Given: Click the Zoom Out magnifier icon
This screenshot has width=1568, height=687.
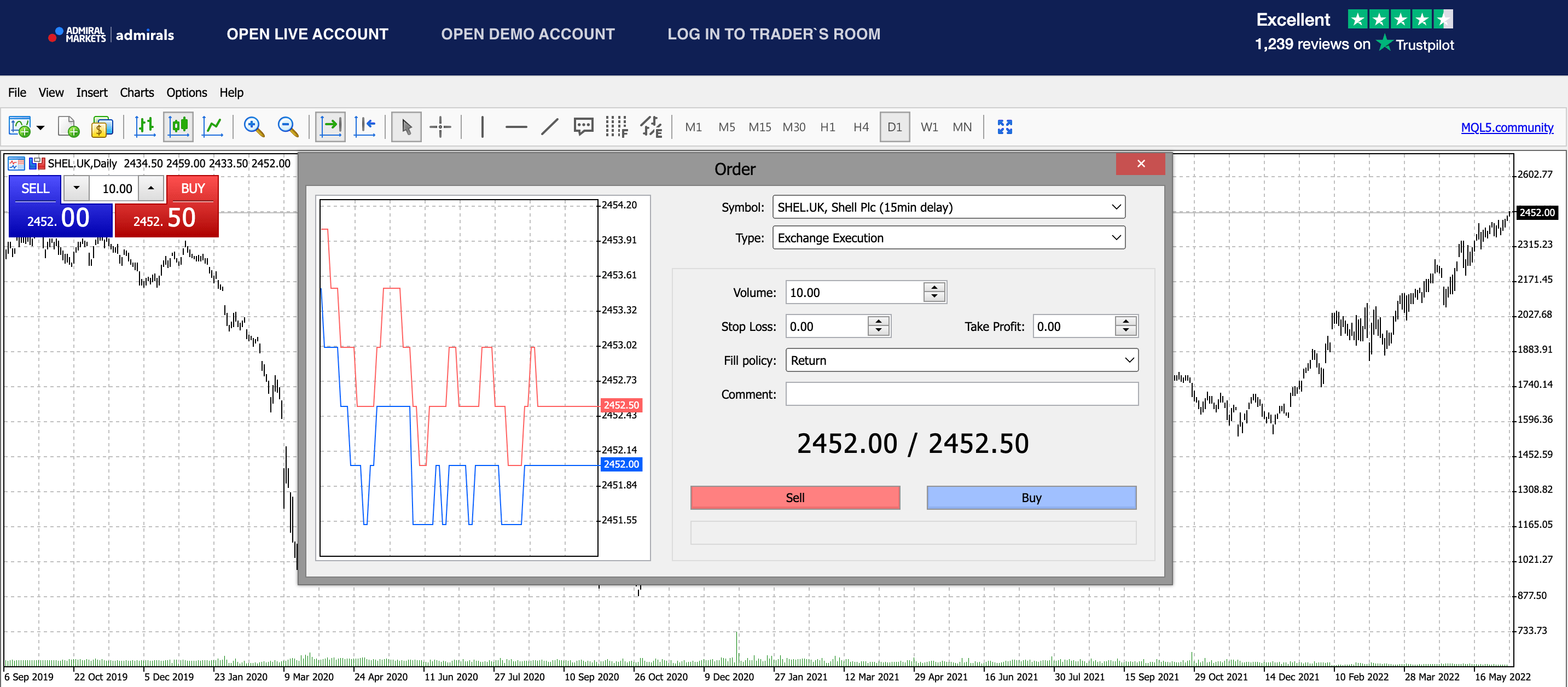Looking at the screenshot, I should click(x=287, y=127).
